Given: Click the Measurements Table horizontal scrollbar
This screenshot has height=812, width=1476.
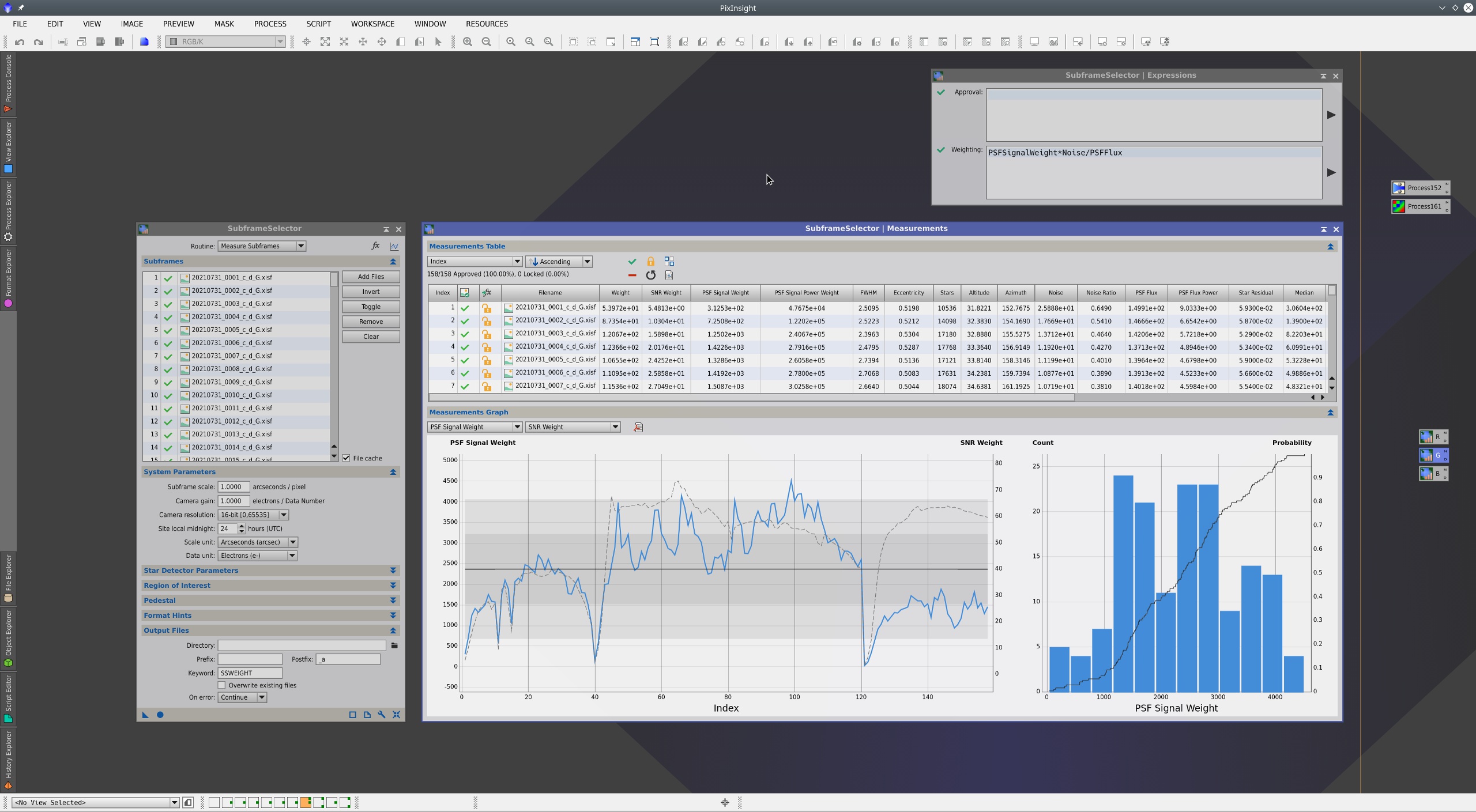Looking at the screenshot, I should click(752, 397).
